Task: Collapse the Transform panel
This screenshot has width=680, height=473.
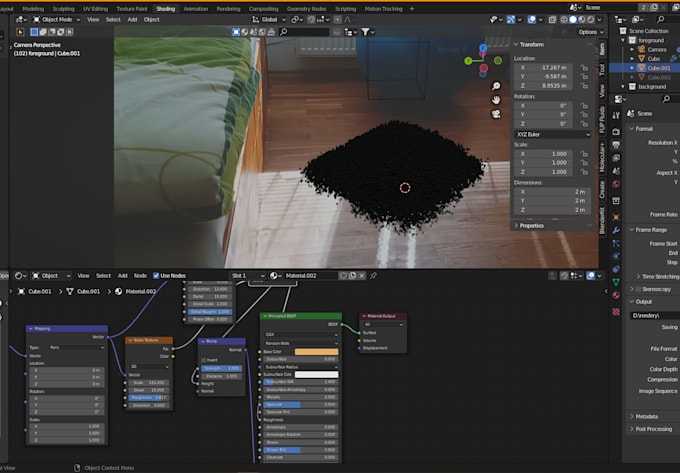Action: point(516,44)
